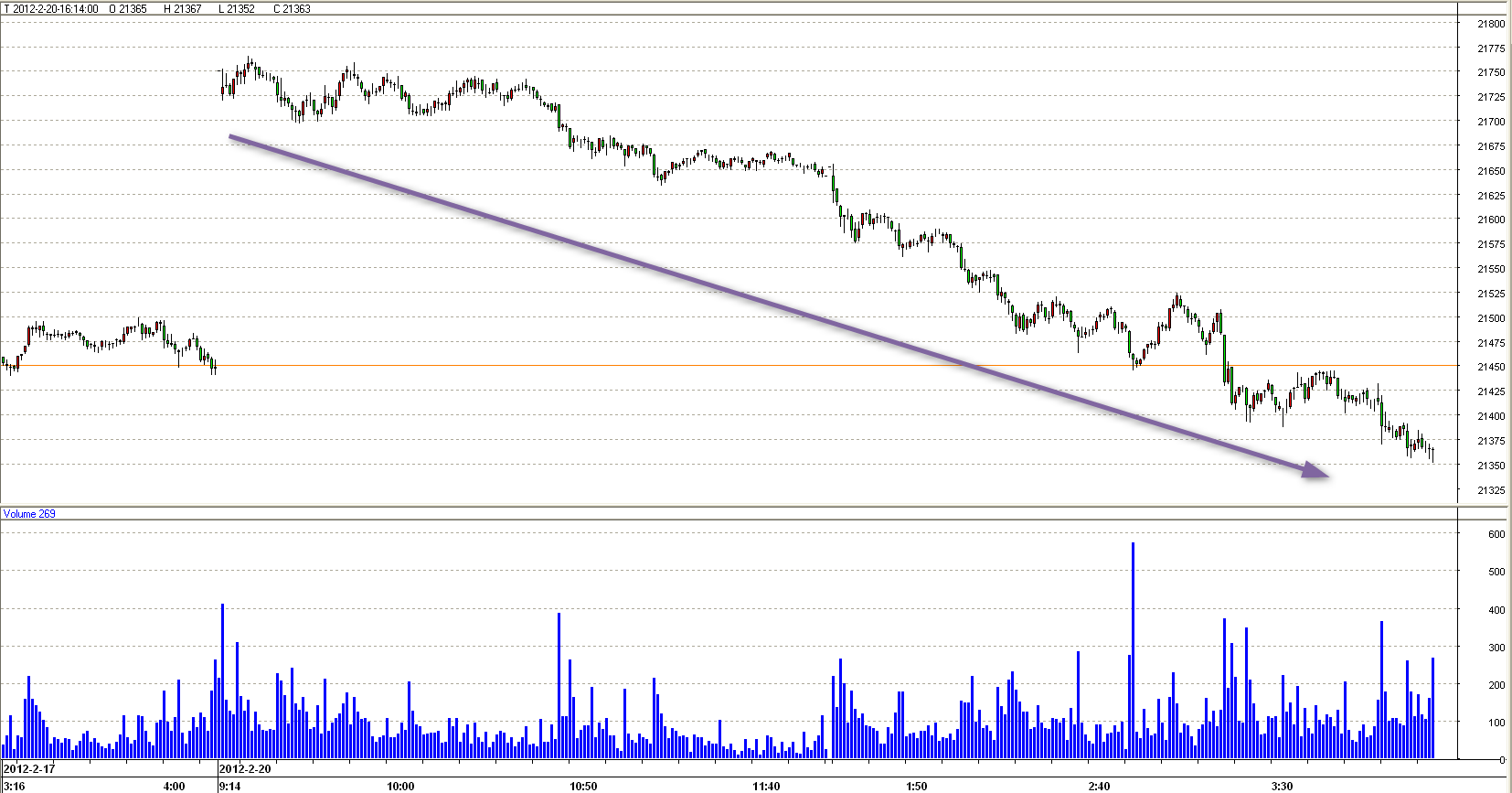
Task: Click the last candlestick at the chart's right end
Action: pos(1432,453)
